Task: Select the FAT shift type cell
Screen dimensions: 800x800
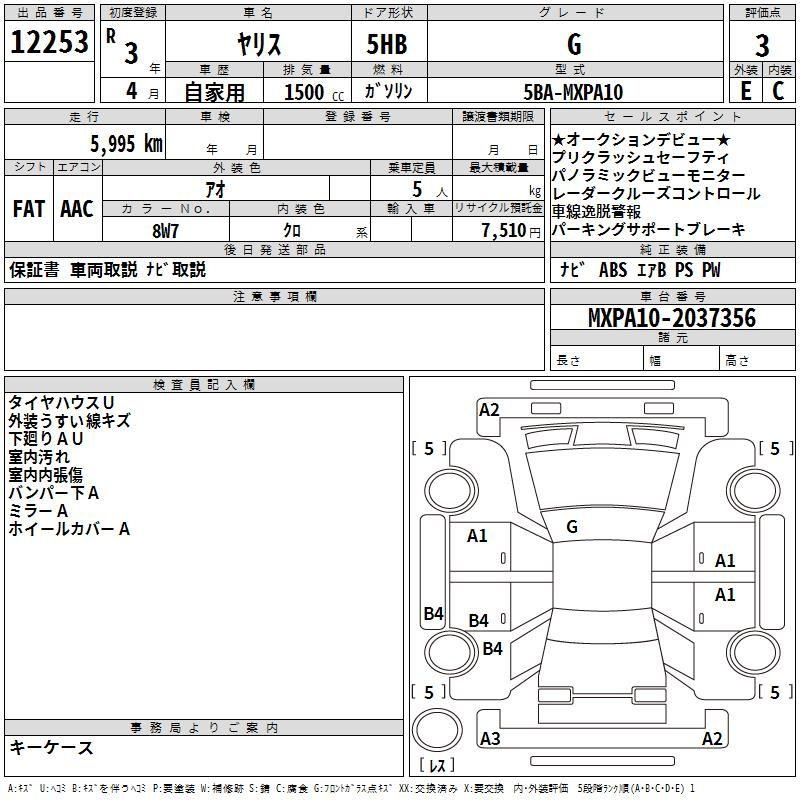Action: click(28, 209)
